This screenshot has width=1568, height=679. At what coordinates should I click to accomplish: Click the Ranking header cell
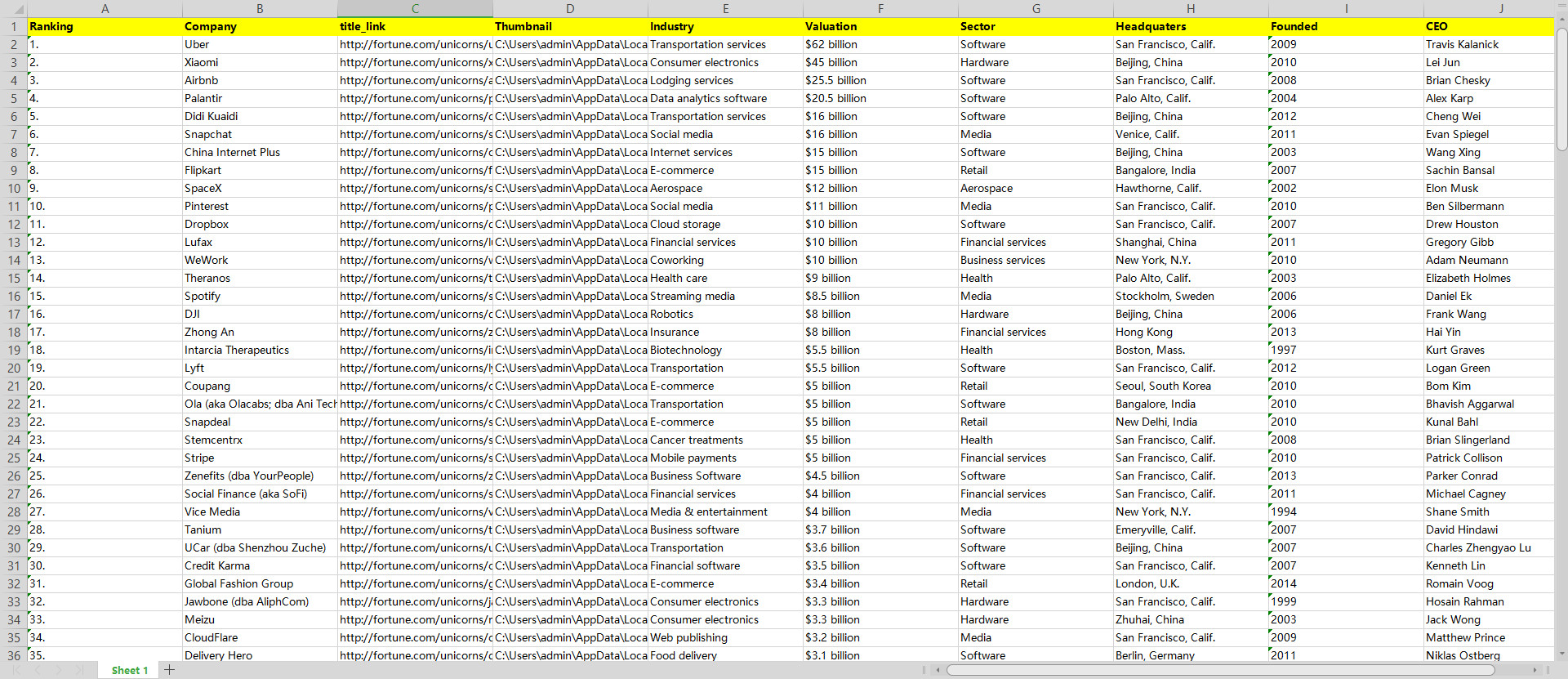(x=105, y=26)
